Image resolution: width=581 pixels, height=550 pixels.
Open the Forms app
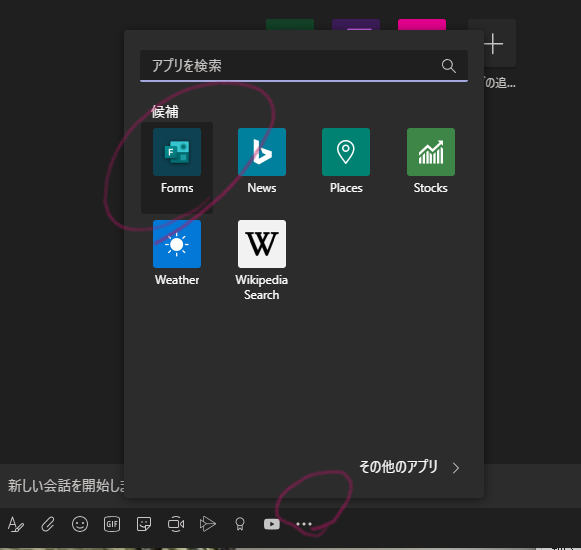tap(177, 168)
